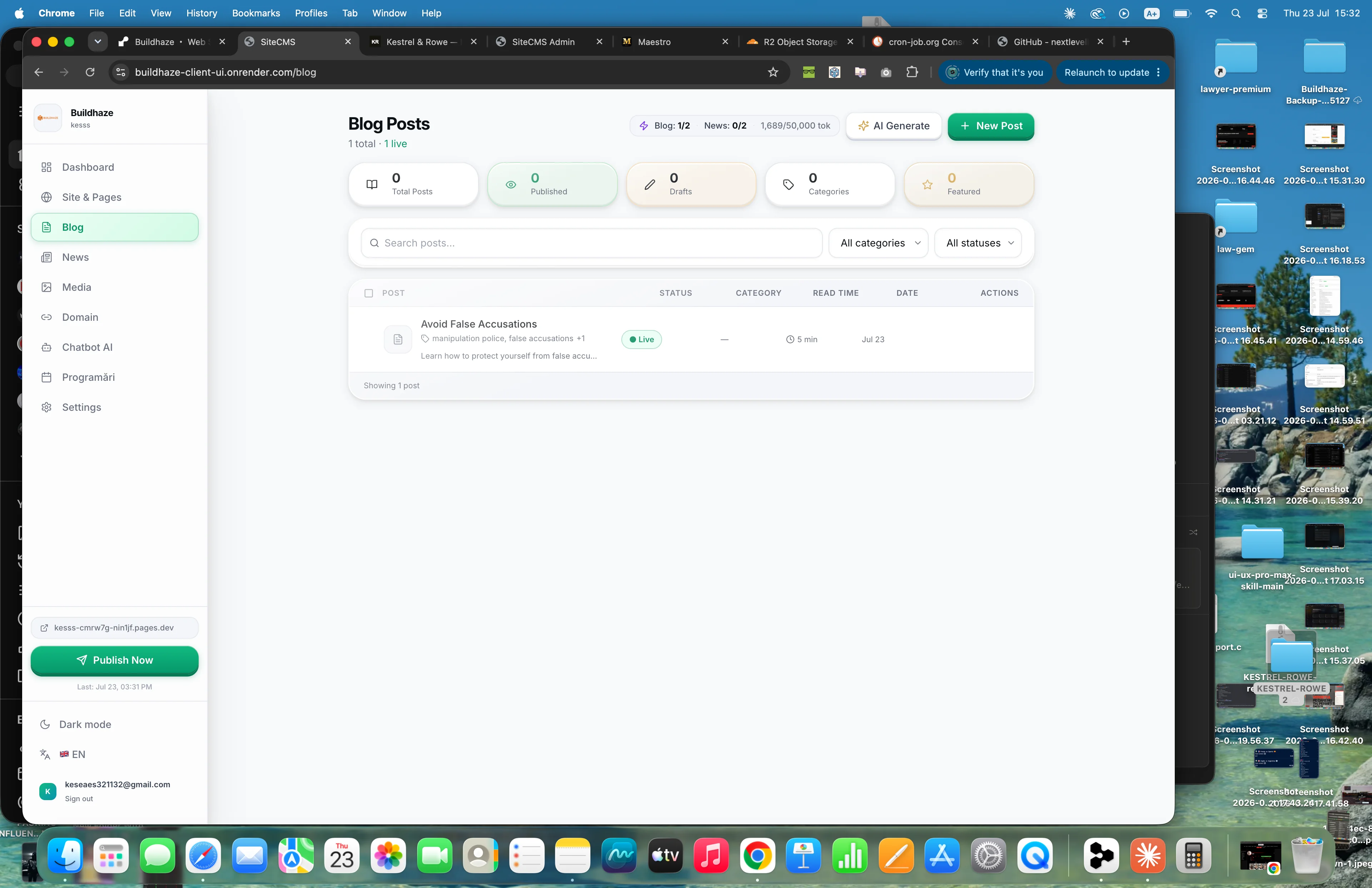
Task: Open Relaunch to update menu
Action: (1112, 72)
